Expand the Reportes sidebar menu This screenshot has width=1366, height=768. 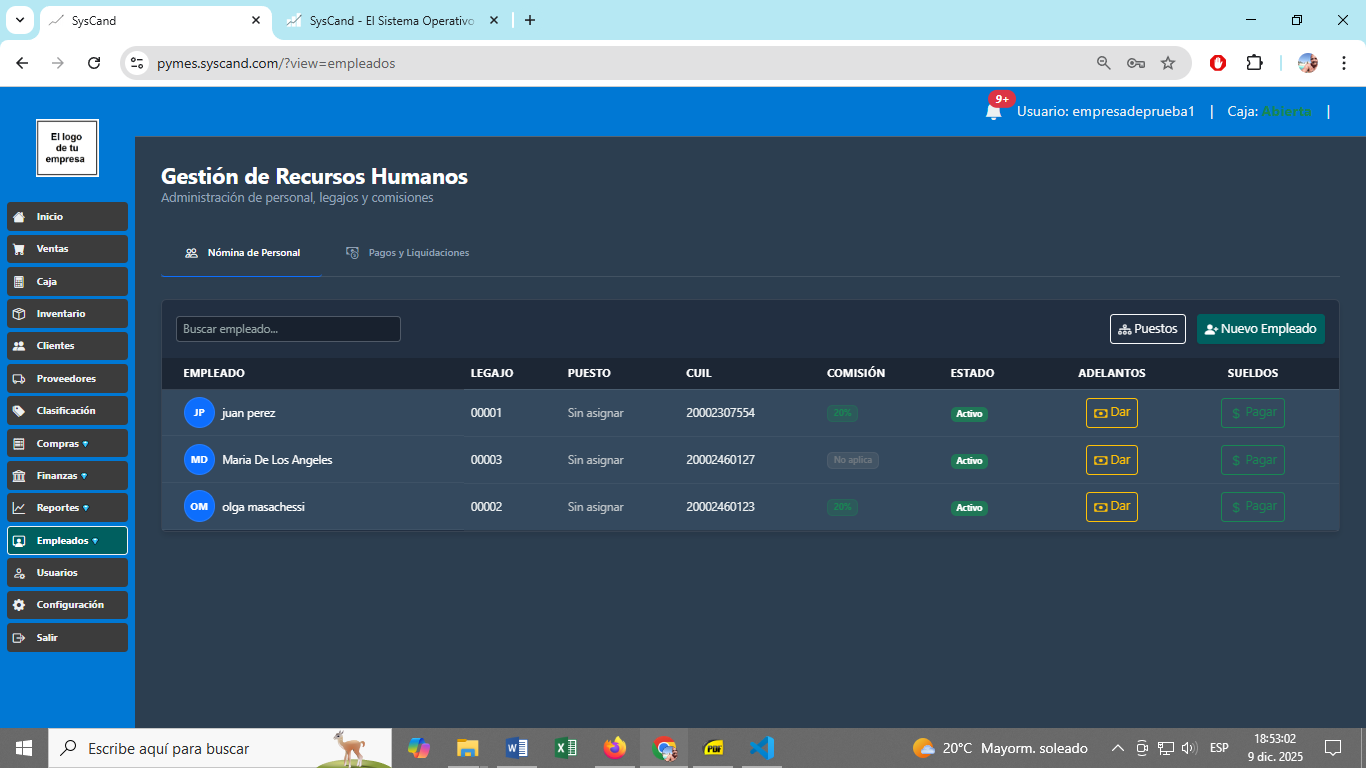(67, 508)
